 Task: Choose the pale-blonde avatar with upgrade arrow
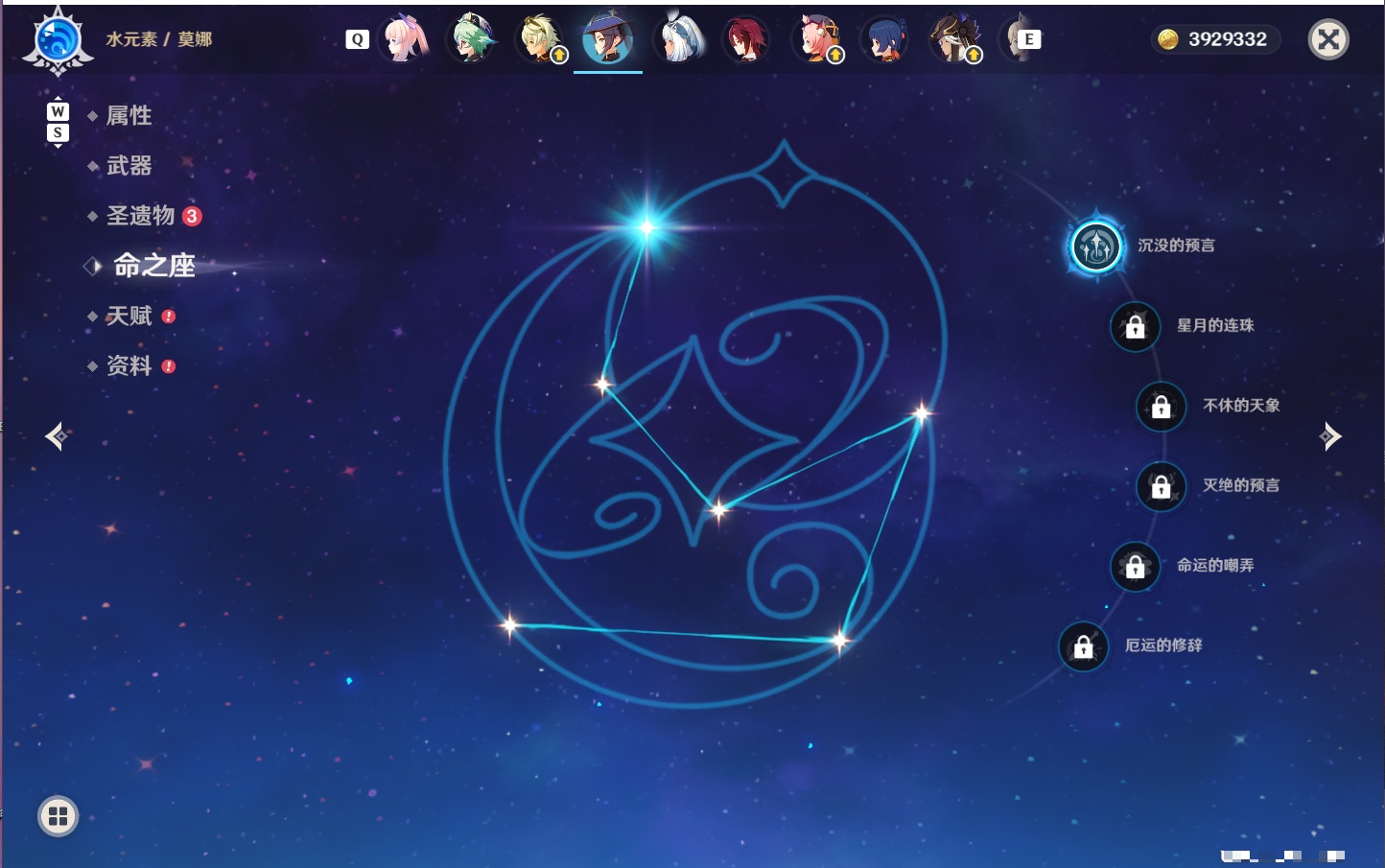tap(541, 39)
